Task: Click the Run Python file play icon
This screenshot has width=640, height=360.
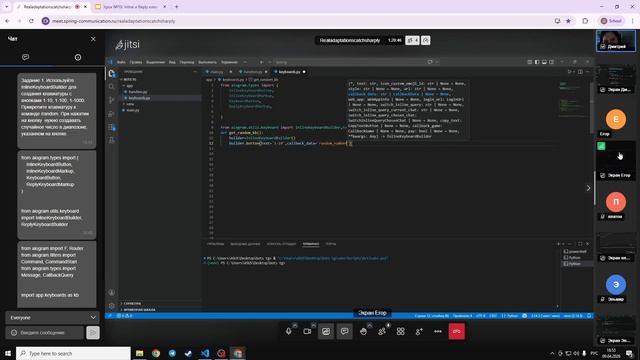Action: (x=570, y=72)
